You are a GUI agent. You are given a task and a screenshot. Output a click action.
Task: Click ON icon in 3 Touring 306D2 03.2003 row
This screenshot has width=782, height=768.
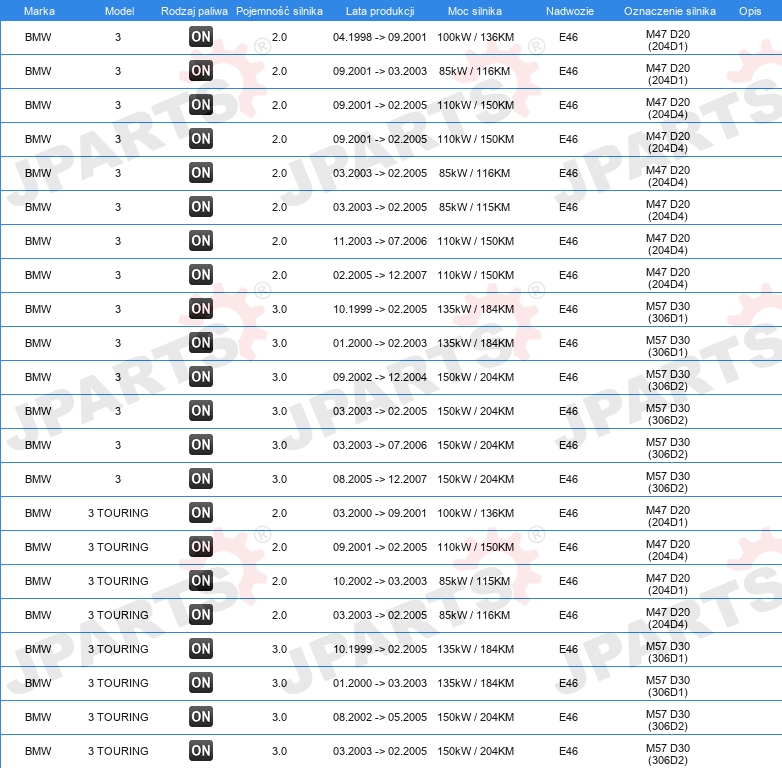tap(201, 751)
